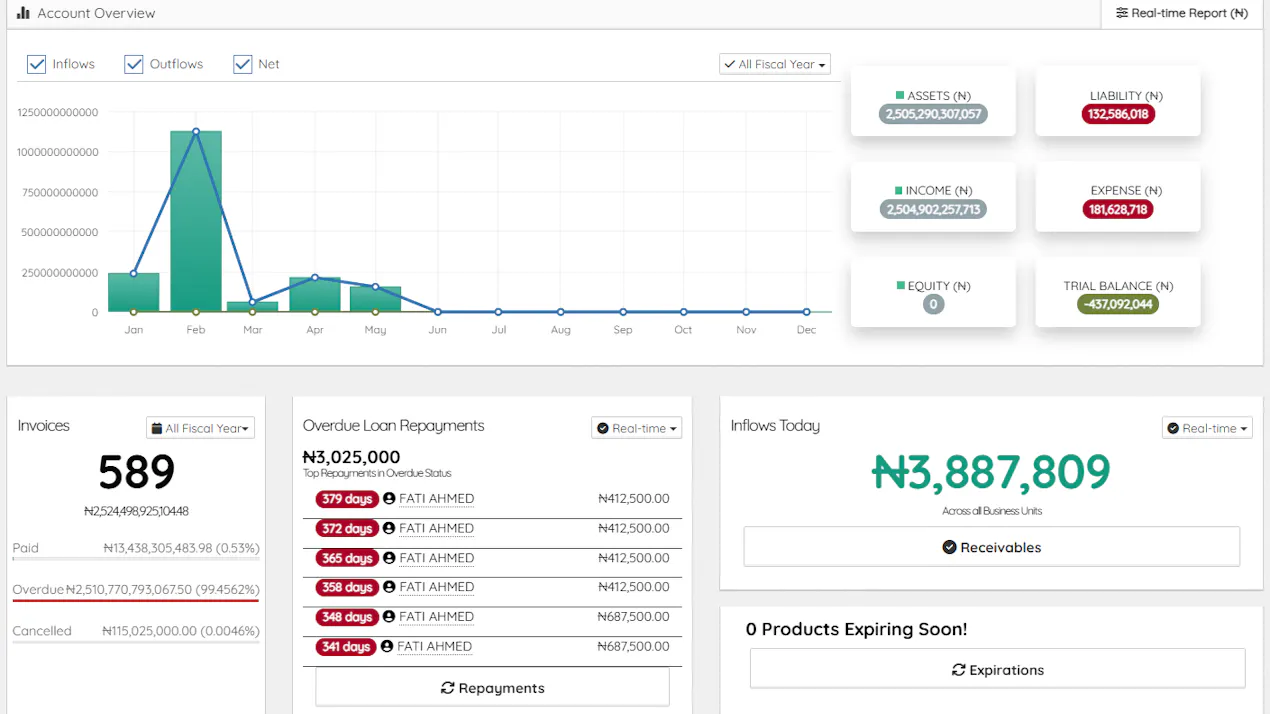Click the 358 days overdue badge
The width and height of the screenshot is (1270, 714).
[x=346, y=587]
